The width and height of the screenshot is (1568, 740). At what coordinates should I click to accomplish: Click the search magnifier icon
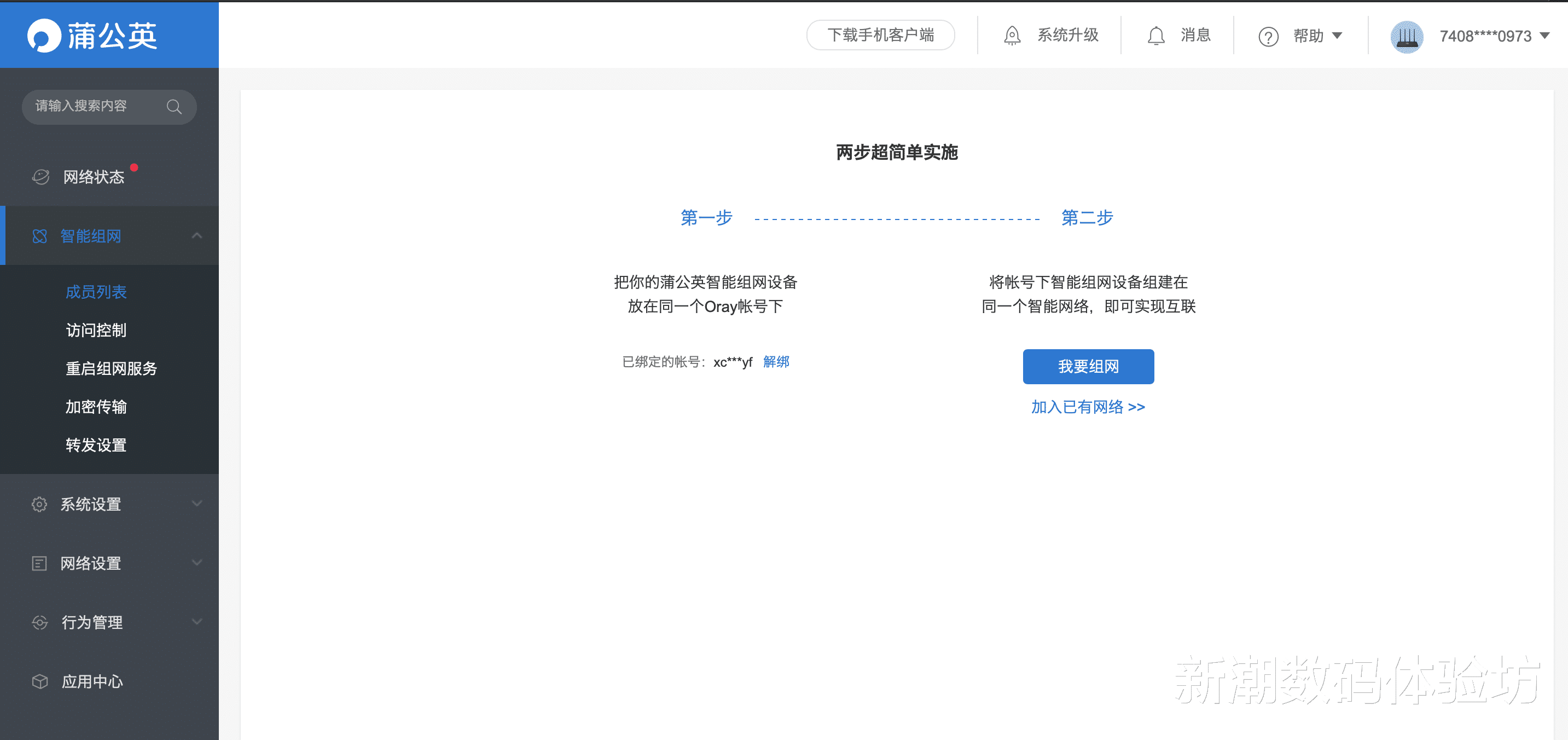[175, 107]
